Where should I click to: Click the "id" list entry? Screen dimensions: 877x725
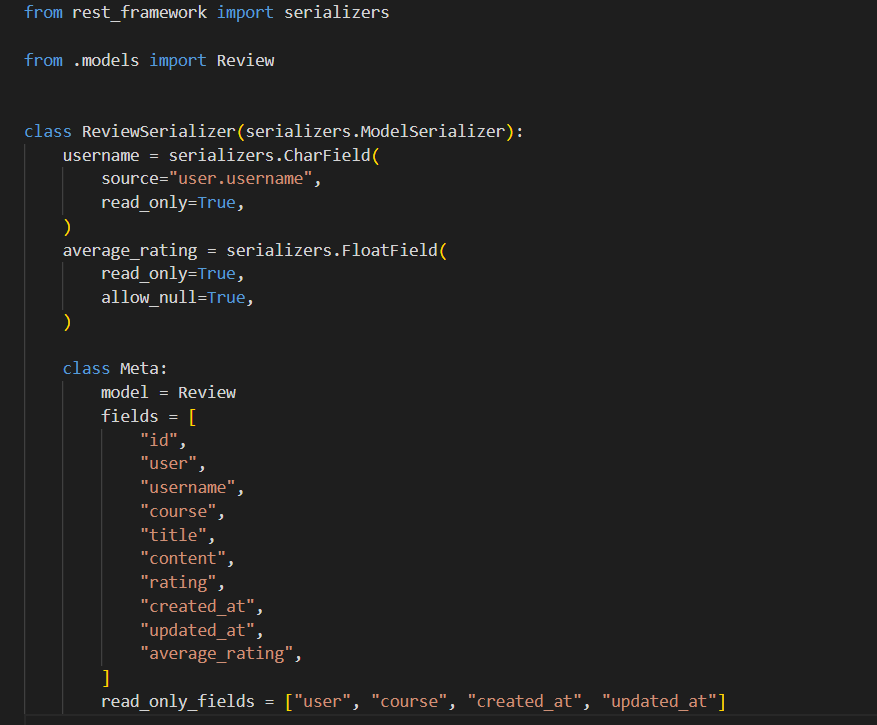tap(159, 440)
